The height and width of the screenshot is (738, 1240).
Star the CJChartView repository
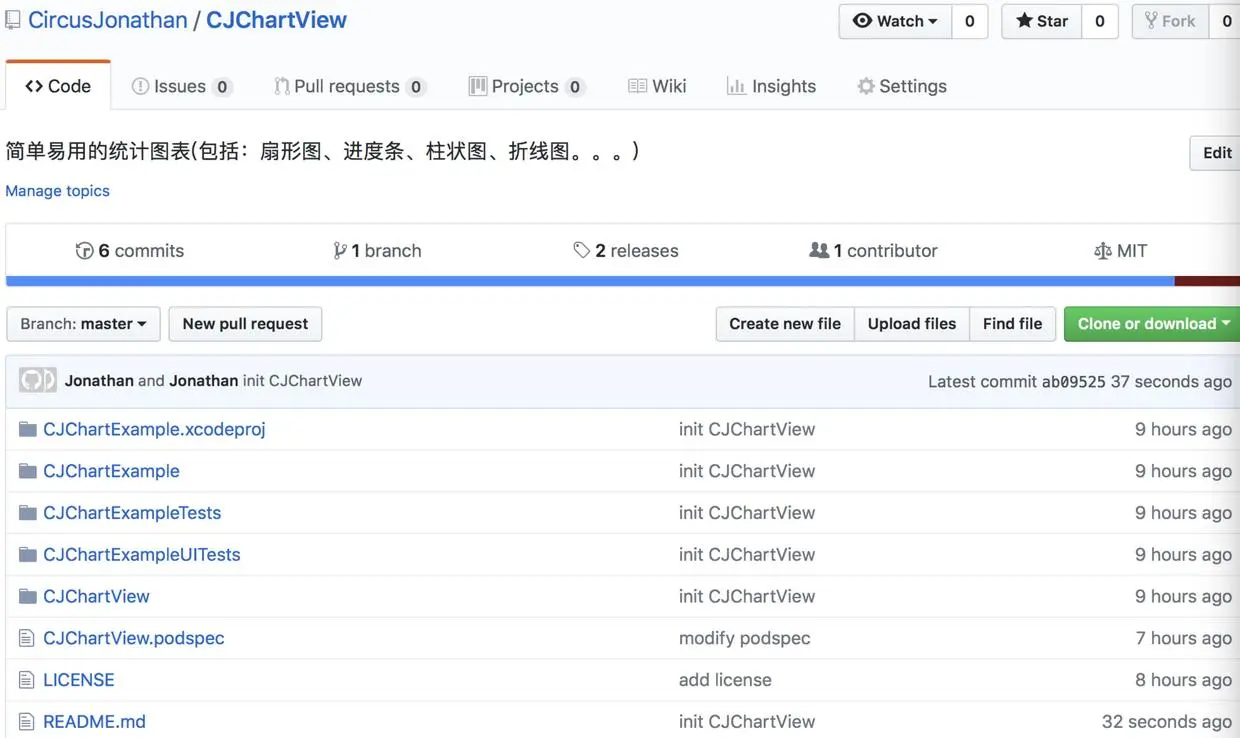pyautogui.click(x=1040, y=21)
